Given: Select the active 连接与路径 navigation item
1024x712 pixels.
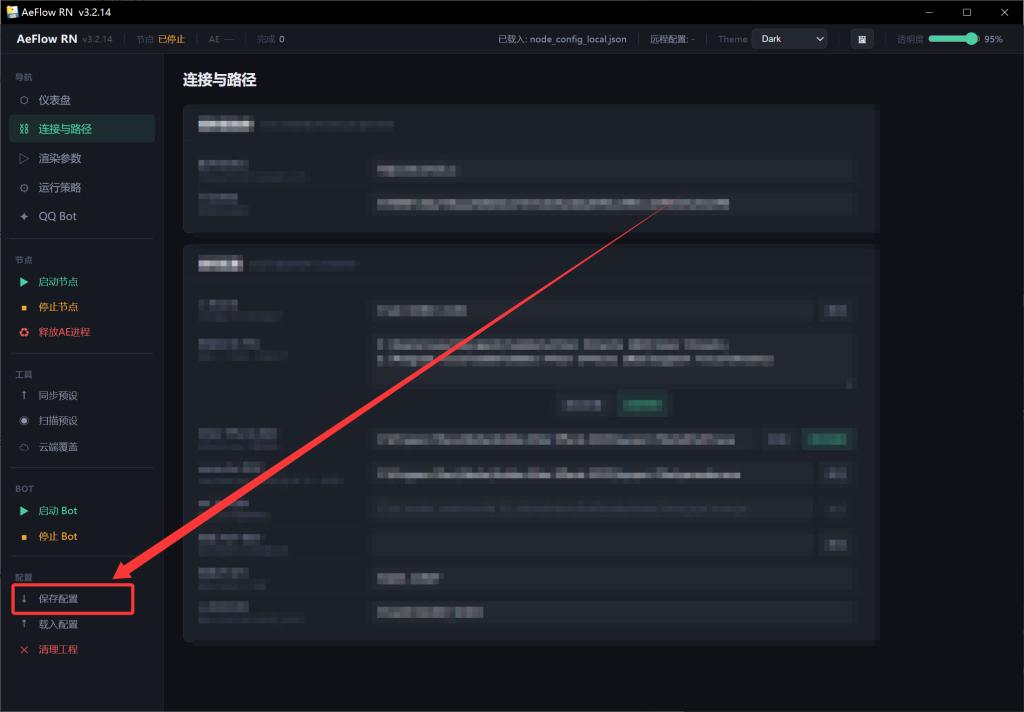Looking at the screenshot, I should coord(65,129).
